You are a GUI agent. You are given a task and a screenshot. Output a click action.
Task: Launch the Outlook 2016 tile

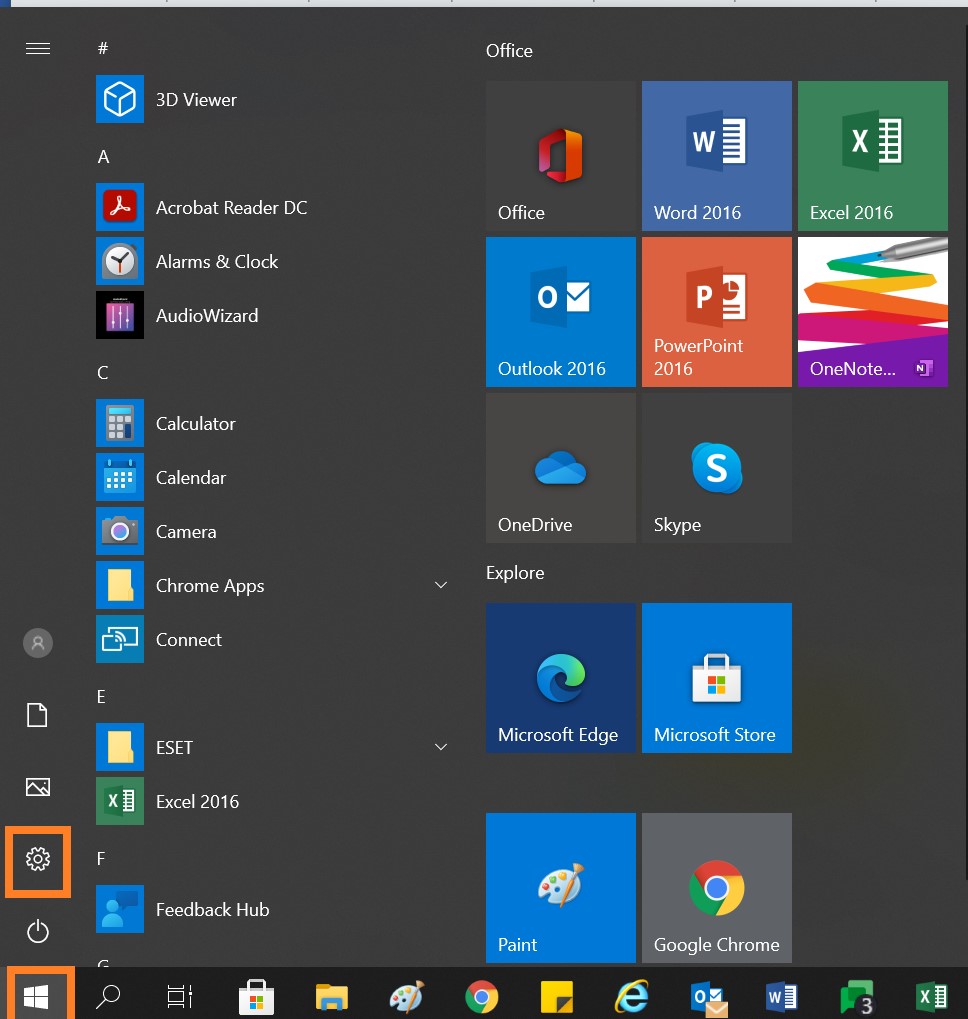tap(561, 312)
